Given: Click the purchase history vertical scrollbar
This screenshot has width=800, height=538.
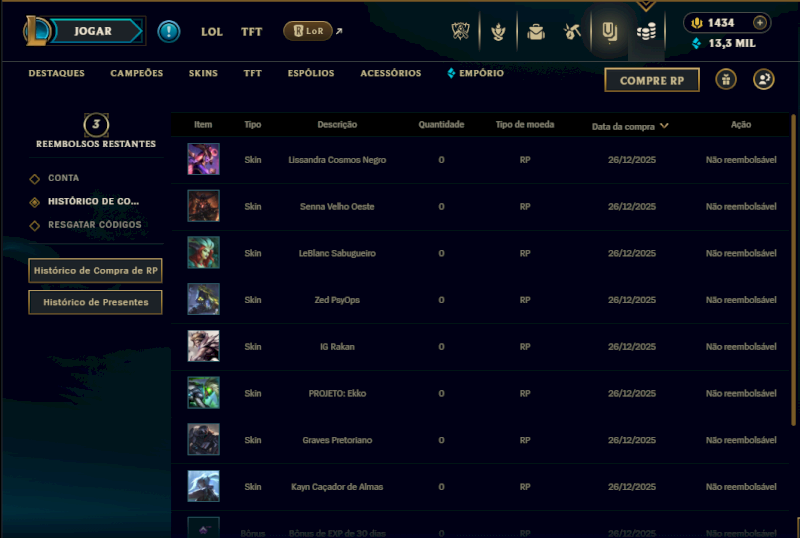Looking at the screenshot, I should click(793, 271).
